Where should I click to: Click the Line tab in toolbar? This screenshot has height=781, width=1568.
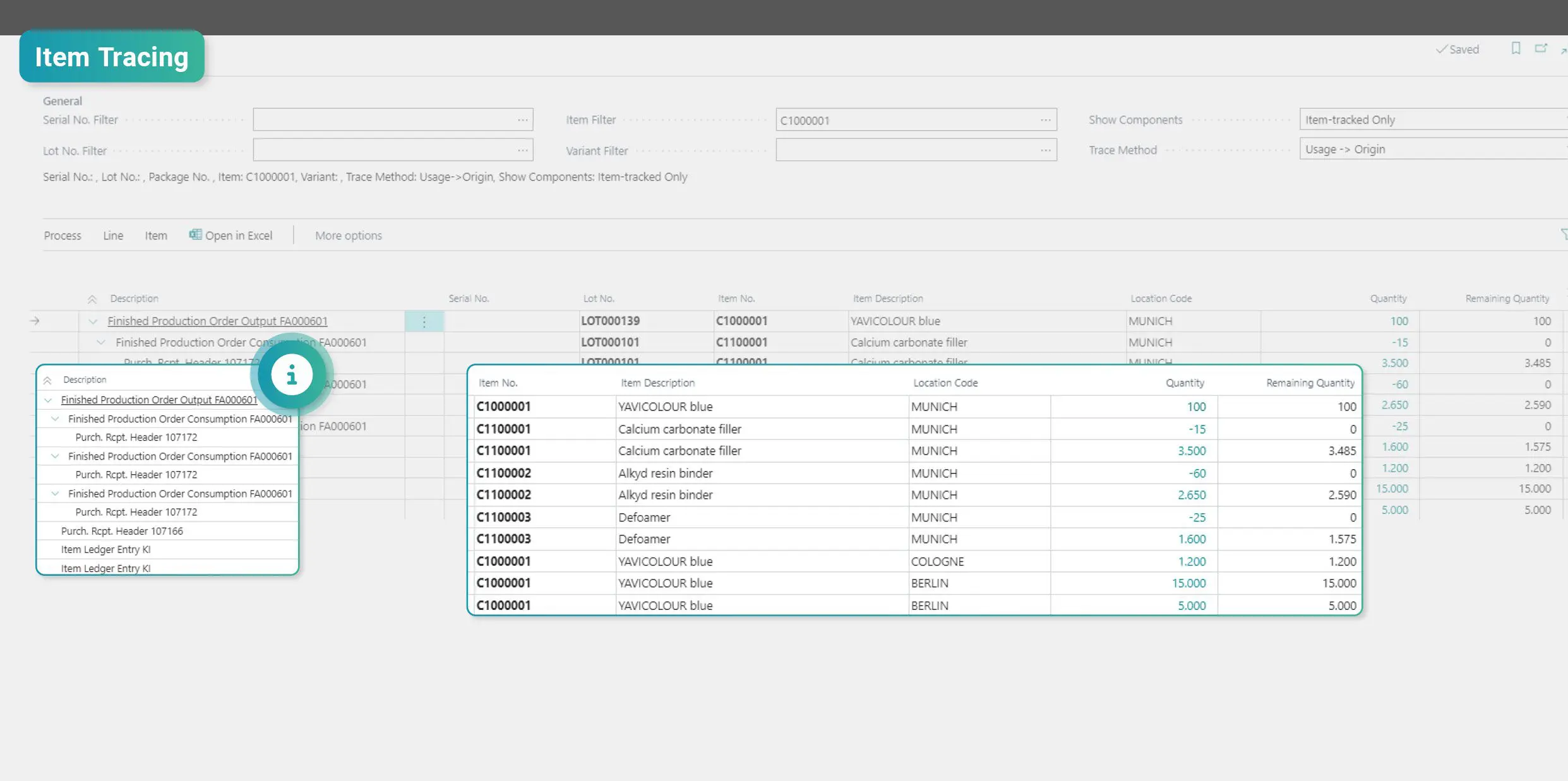(x=112, y=235)
